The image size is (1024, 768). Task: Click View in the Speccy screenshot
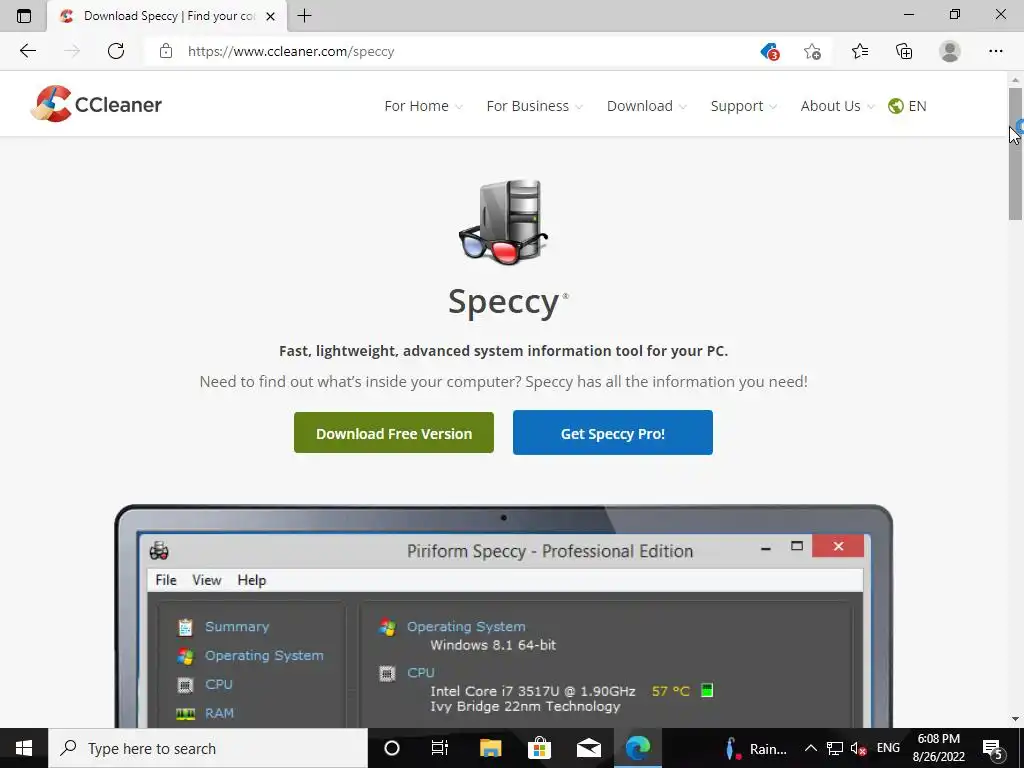206,580
